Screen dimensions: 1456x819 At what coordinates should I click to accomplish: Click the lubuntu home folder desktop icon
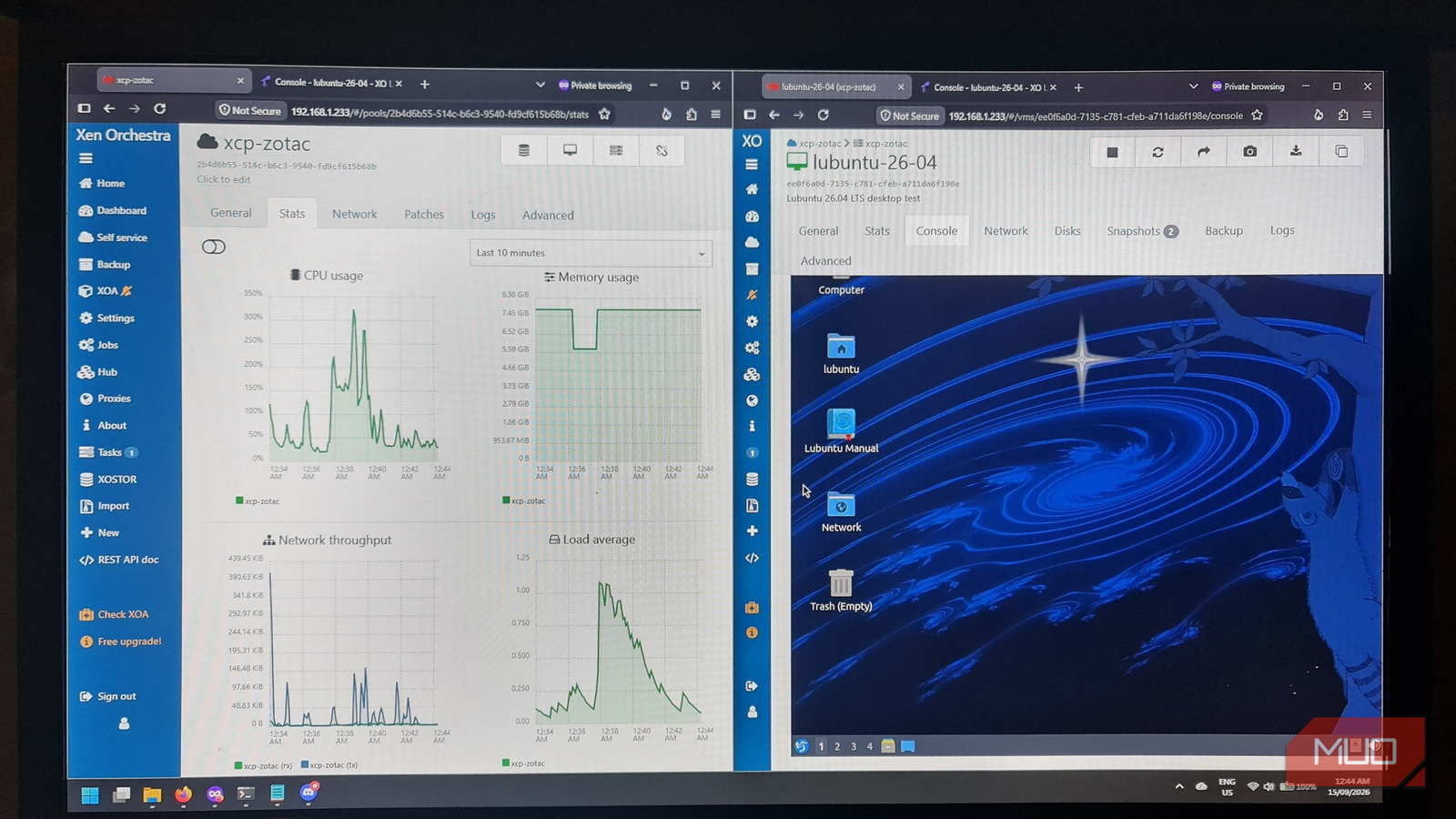(x=841, y=354)
